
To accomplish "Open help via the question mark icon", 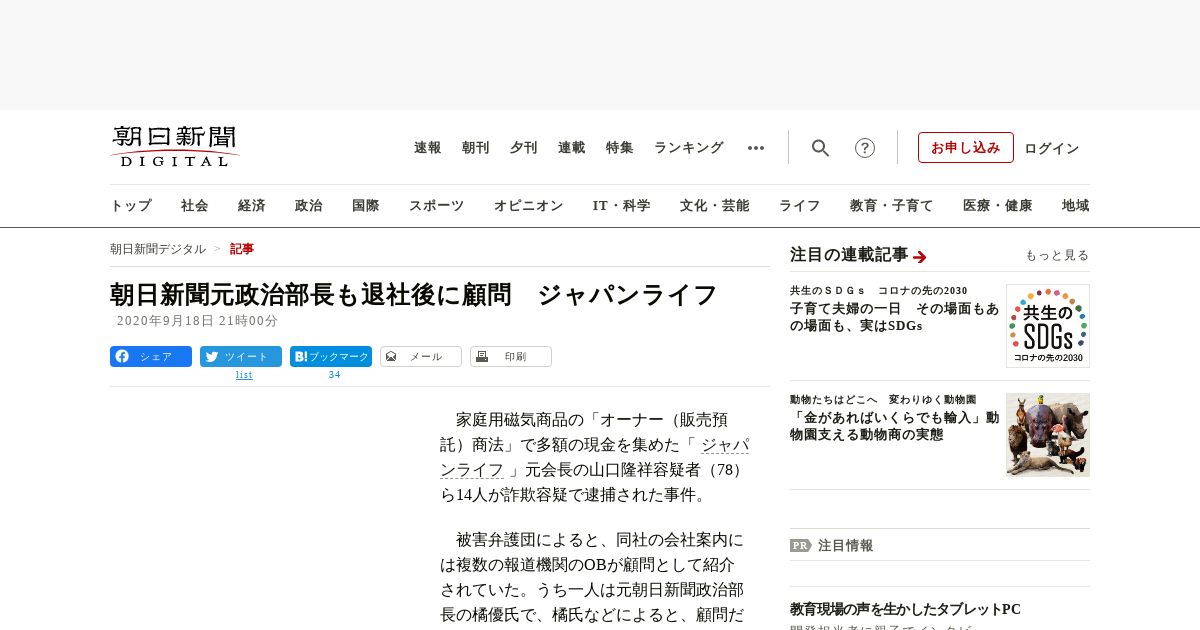I will [865, 148].
